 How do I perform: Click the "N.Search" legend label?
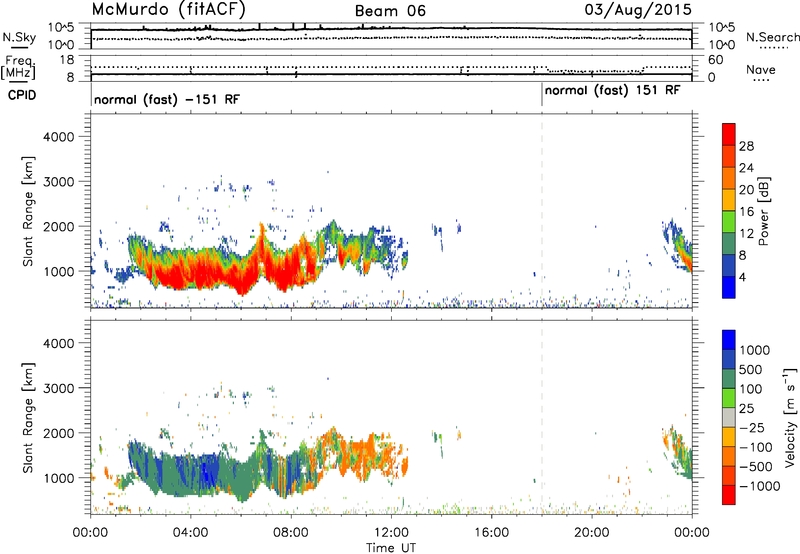click(x=772, y=37)
